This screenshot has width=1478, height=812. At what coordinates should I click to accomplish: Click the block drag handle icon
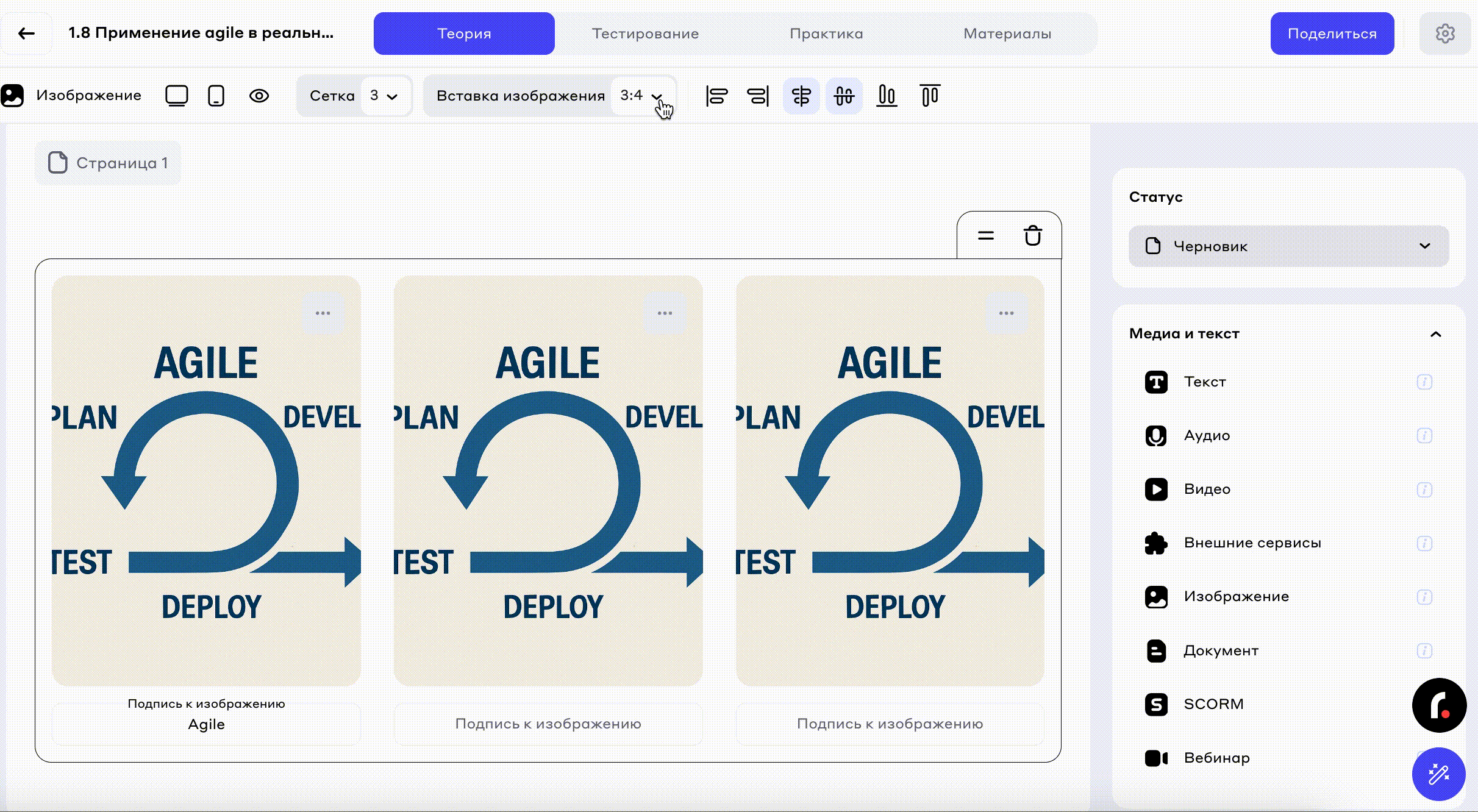pyautogui.click(x=986, y=235)
